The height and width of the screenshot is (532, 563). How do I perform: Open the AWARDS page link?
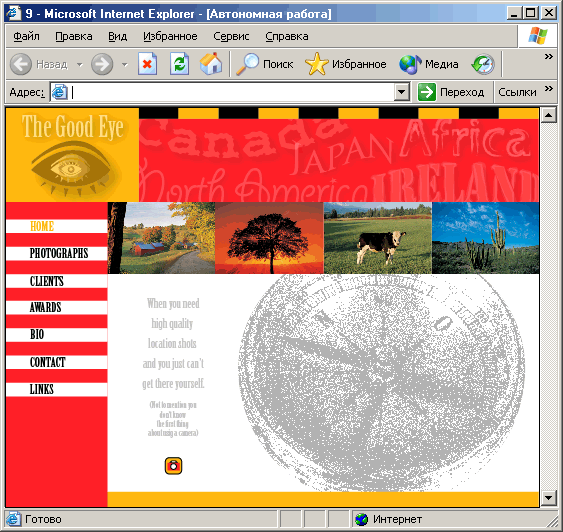(x=46, y=308)
